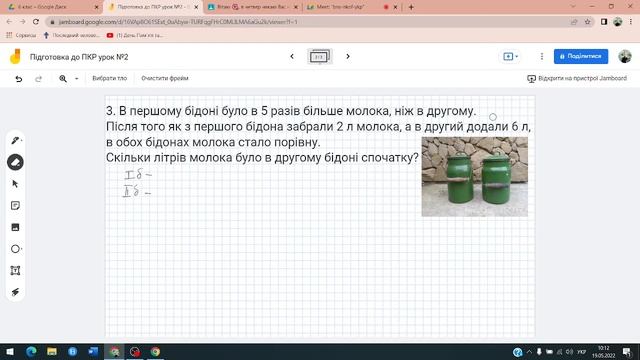Click Відкрити на пристрої Jamboard
The height and width of the screenshot is (360, 640).
577,78
